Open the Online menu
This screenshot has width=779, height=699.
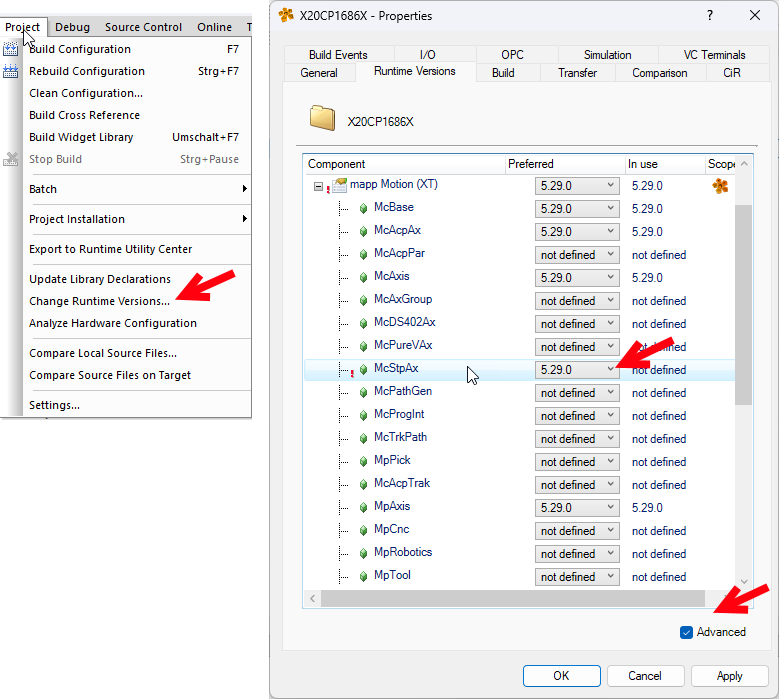click(214, 27)
